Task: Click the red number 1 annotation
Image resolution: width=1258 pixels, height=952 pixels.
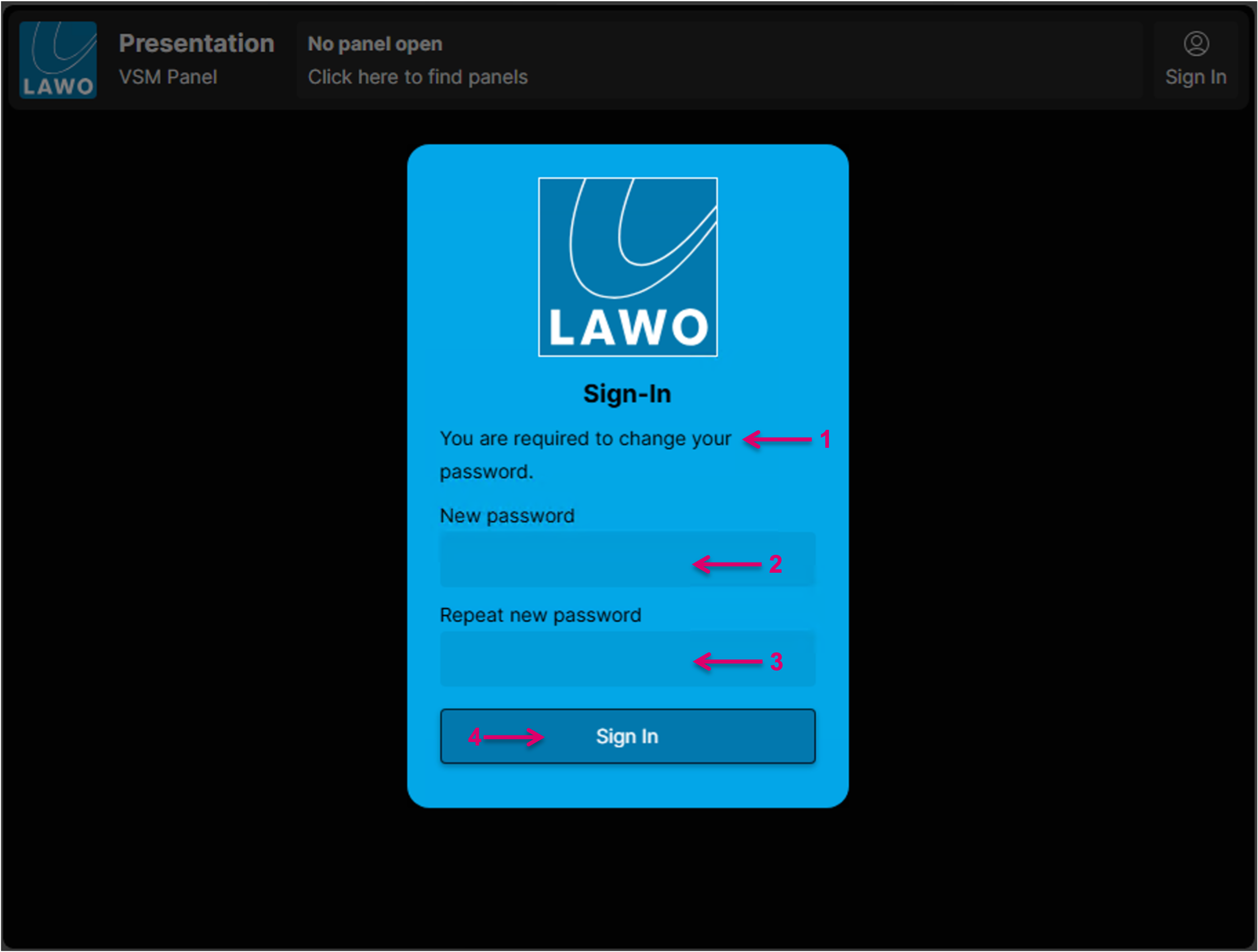Action: [x=824, y=439]
